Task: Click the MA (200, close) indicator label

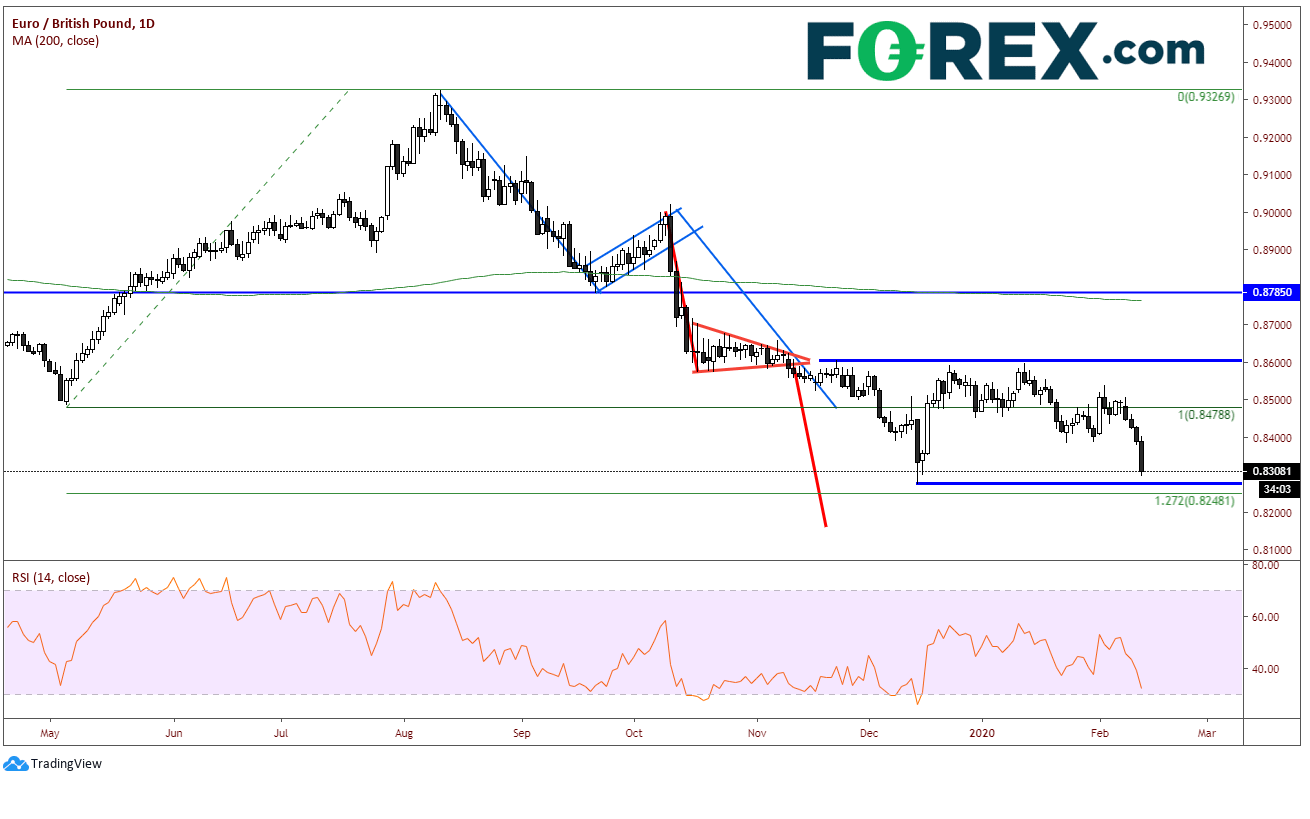Action: coord(56,40)
